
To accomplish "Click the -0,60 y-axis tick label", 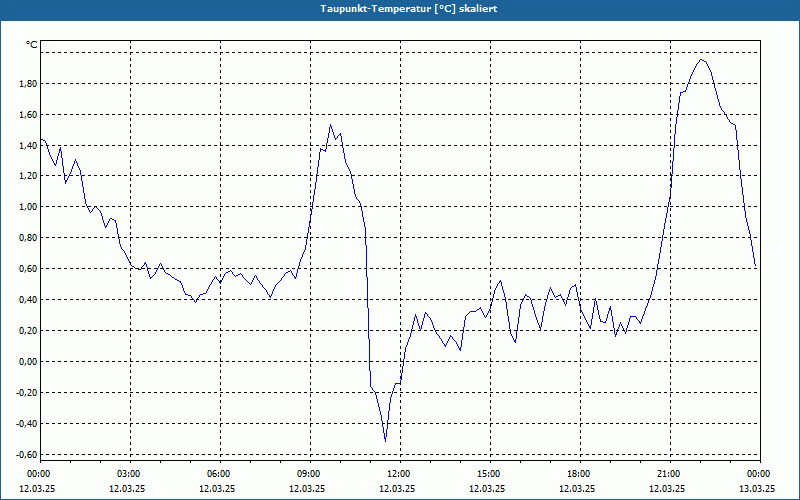I will pos(27,455).
